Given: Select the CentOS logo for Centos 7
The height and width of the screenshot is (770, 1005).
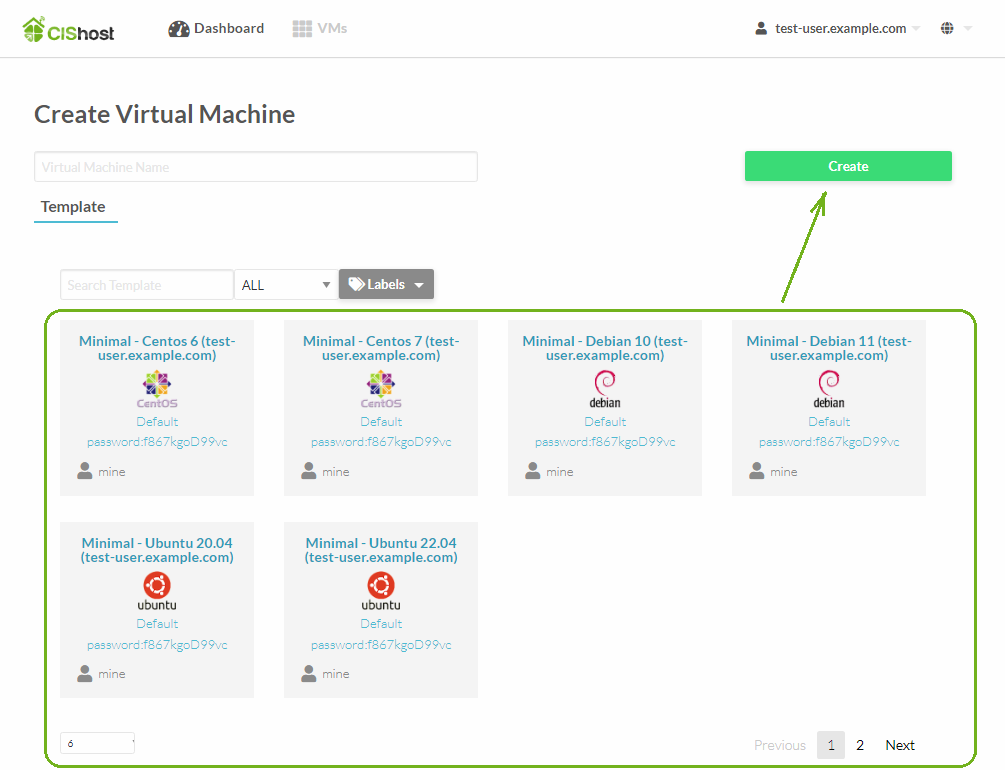Looking at the screenshot, I should click(381, 389).
